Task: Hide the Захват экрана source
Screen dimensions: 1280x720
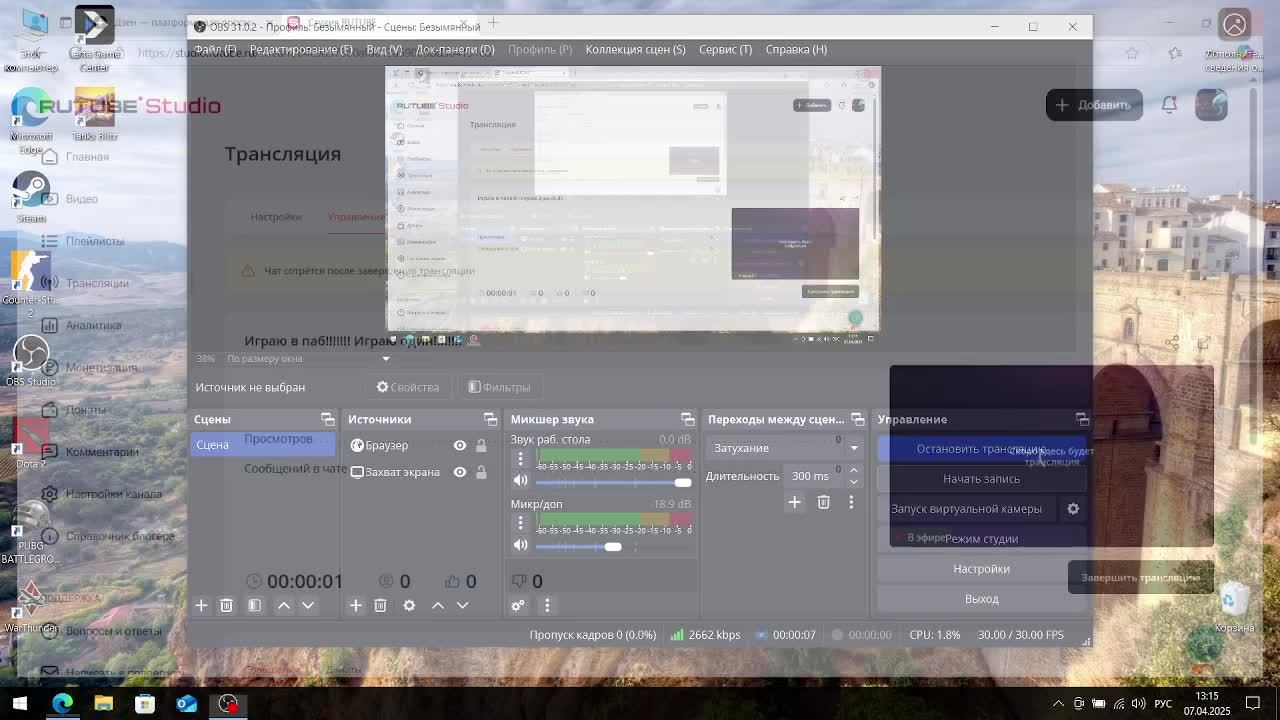Action: pyautogui.click(x=460, y=472)
